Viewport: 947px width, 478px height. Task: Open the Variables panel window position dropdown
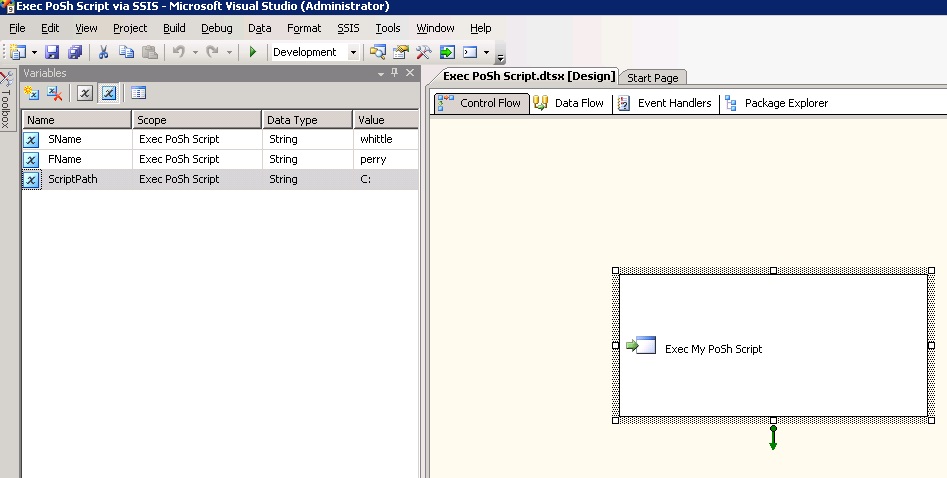pyautogui.click(x=381, y=73)
